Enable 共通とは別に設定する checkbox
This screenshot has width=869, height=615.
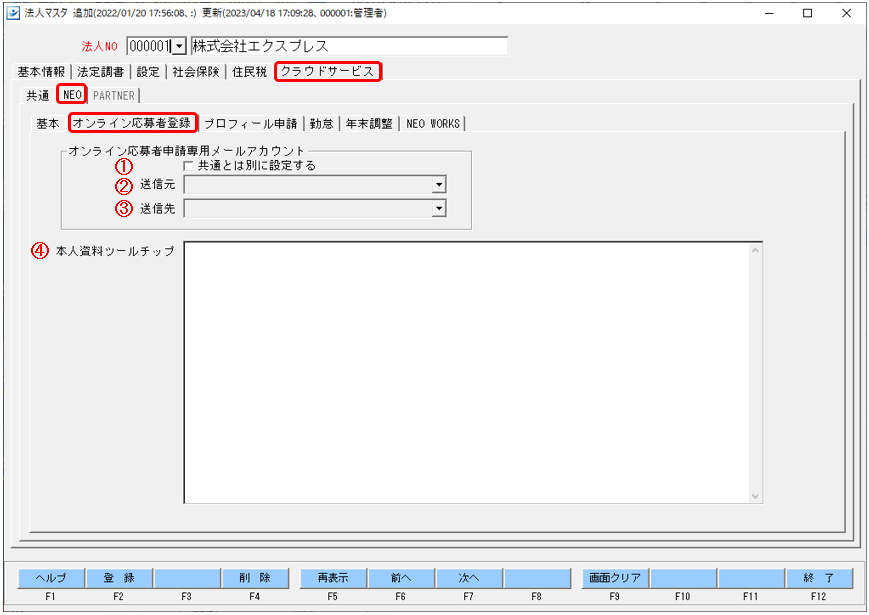[188, 166]
